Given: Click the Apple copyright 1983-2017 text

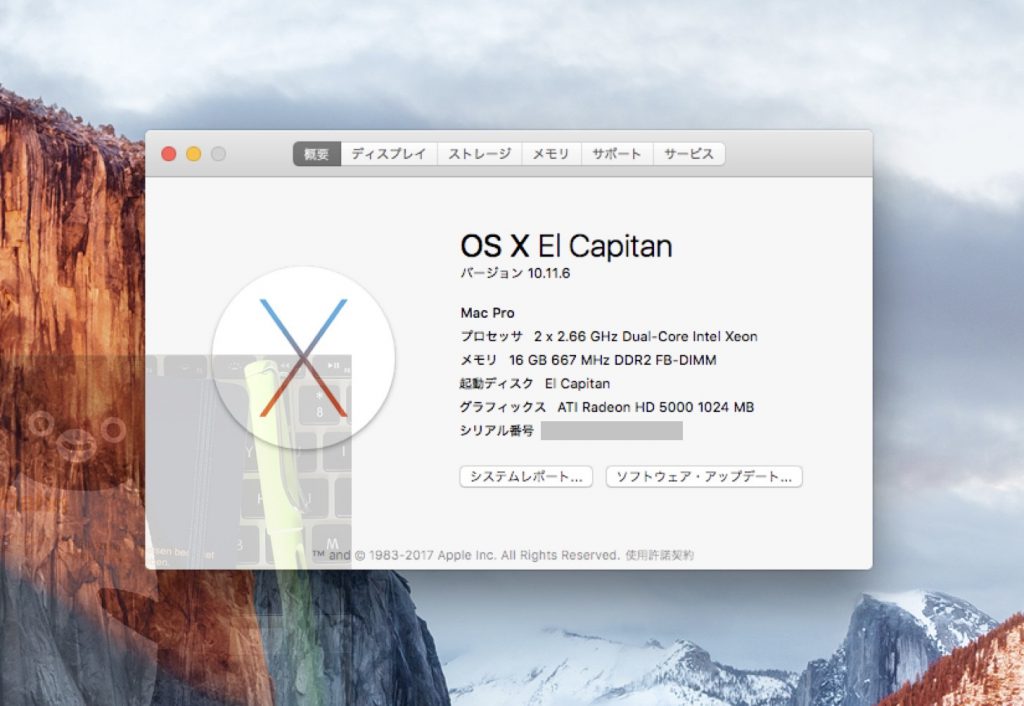Looking at the screenshot, I should point(466,555).
